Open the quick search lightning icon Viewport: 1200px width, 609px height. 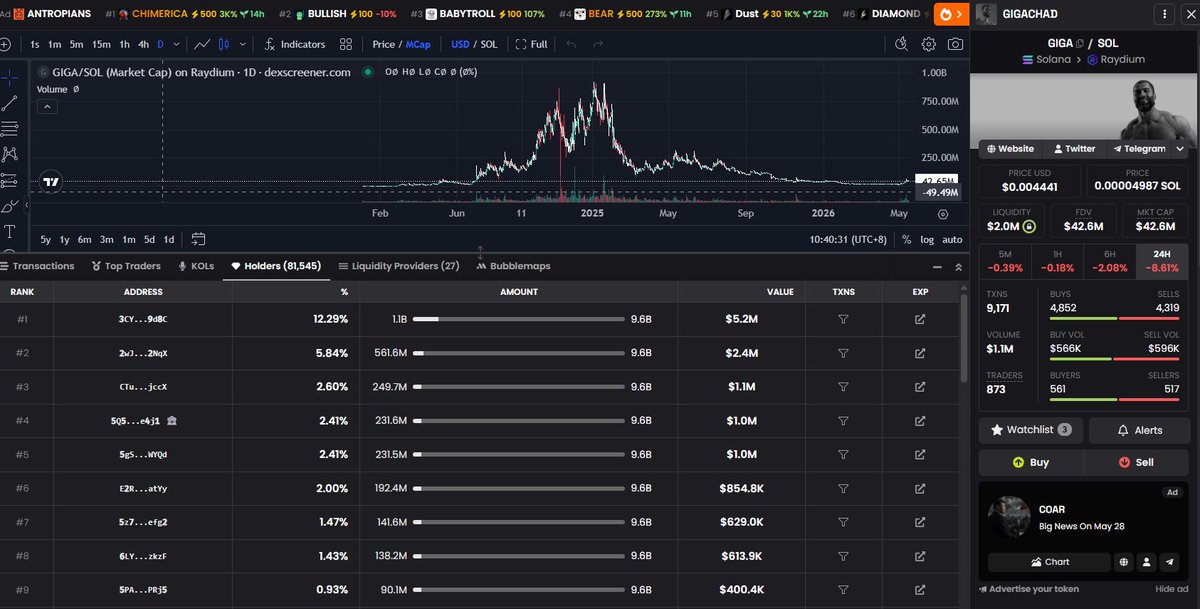pyautogui.click(x=901, y=44)
